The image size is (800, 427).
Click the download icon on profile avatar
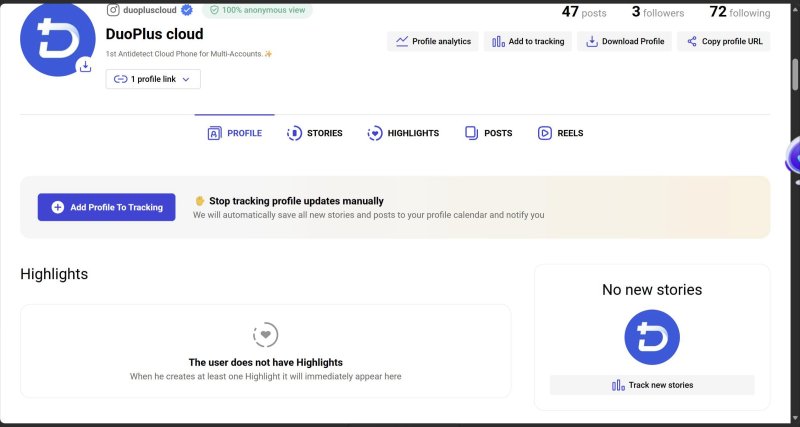(x=85, y=66)
